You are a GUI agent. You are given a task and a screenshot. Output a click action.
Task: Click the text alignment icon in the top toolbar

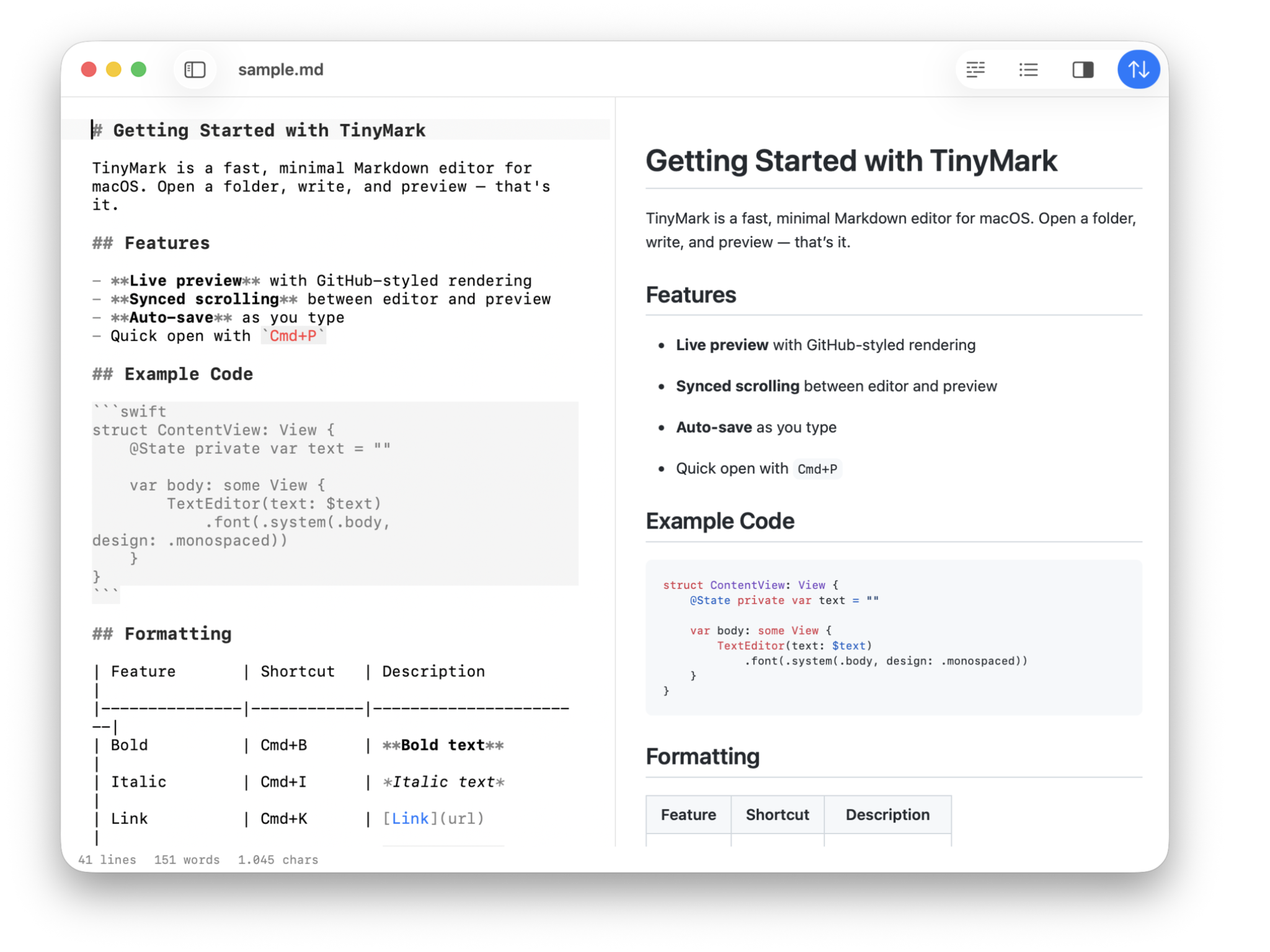[x=975, y=69]
